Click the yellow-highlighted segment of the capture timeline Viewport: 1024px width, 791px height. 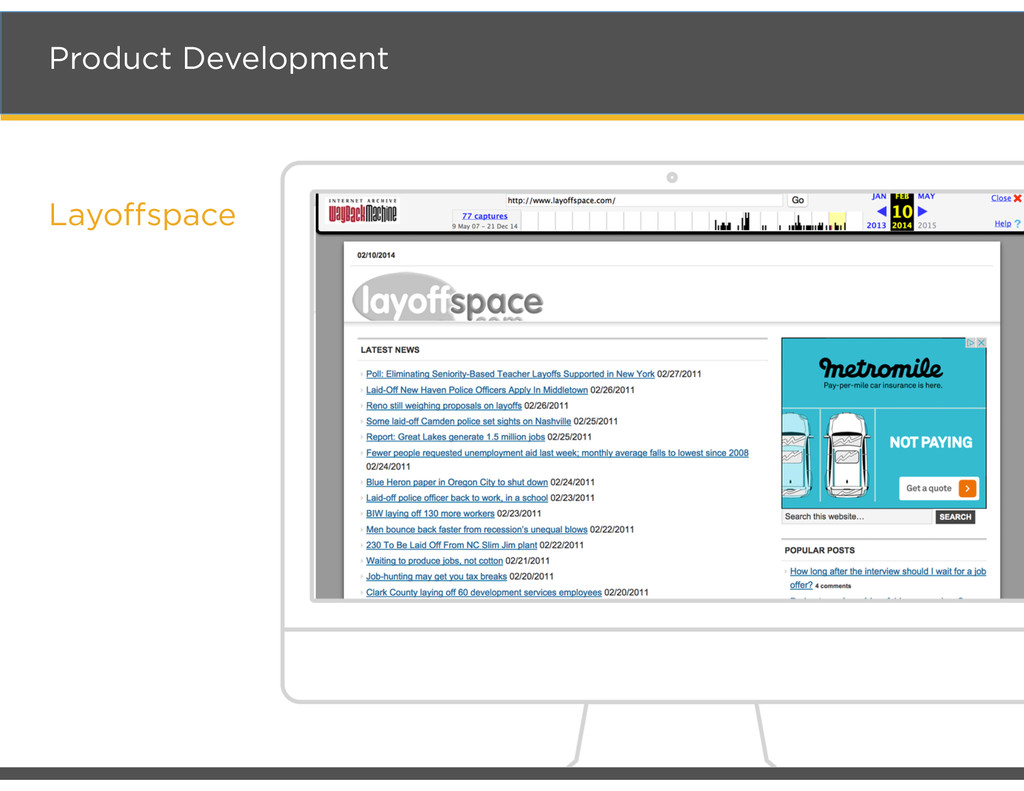pos(837,221)
